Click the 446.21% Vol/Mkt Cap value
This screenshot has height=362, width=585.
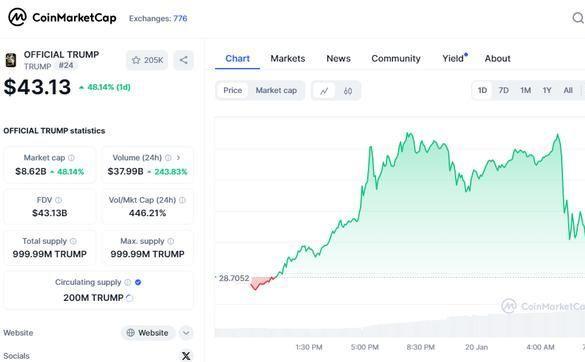point(147,213)
